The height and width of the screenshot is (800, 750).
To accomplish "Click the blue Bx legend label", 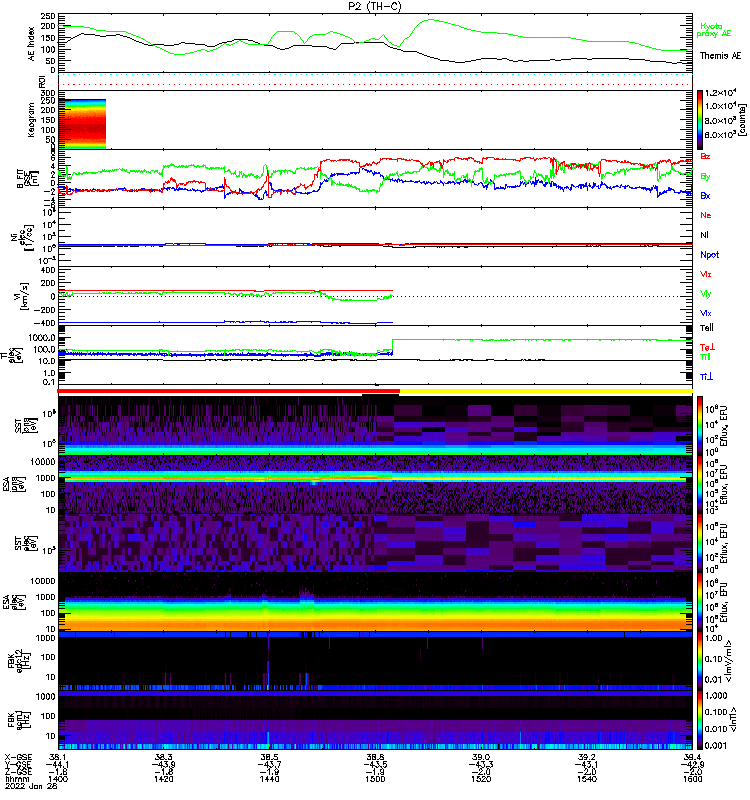I will pos(706,195).
